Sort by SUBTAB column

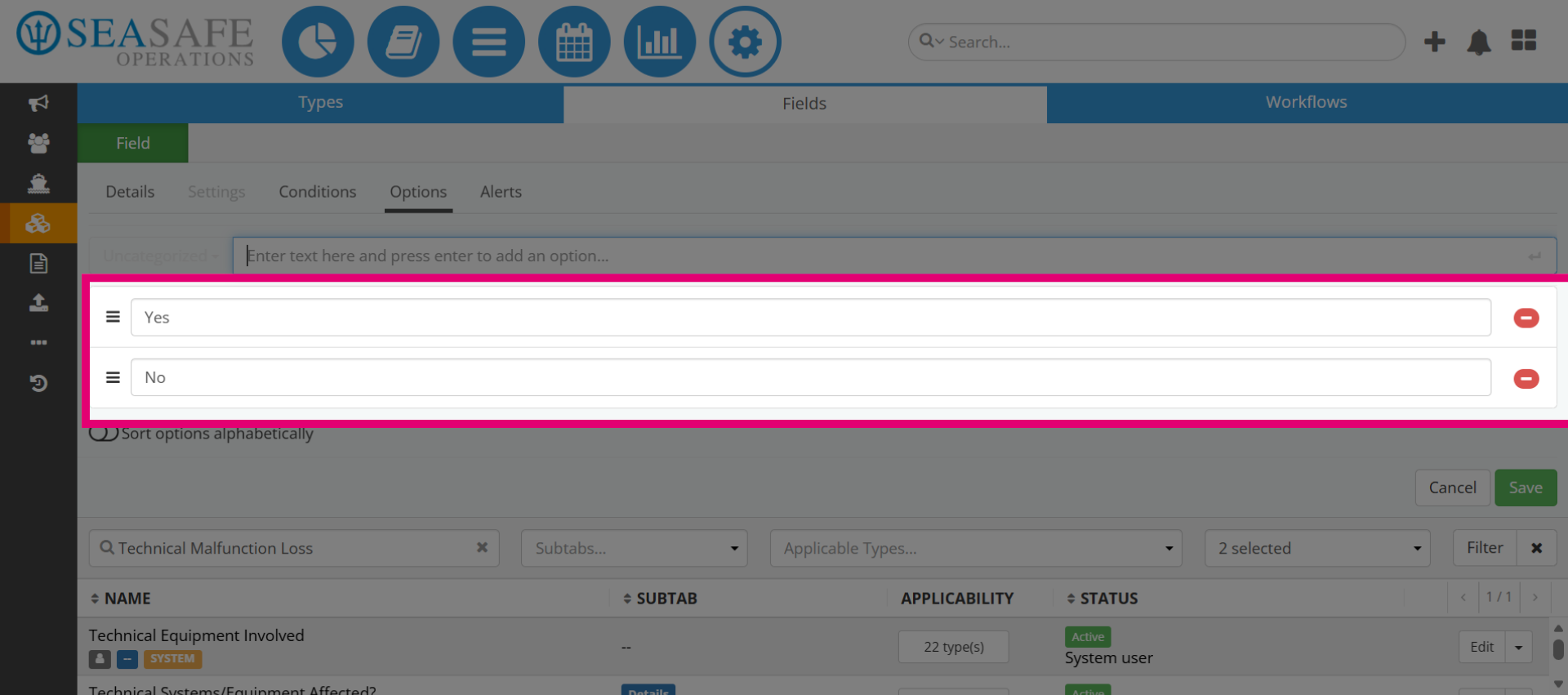click(x=660, y=599)
